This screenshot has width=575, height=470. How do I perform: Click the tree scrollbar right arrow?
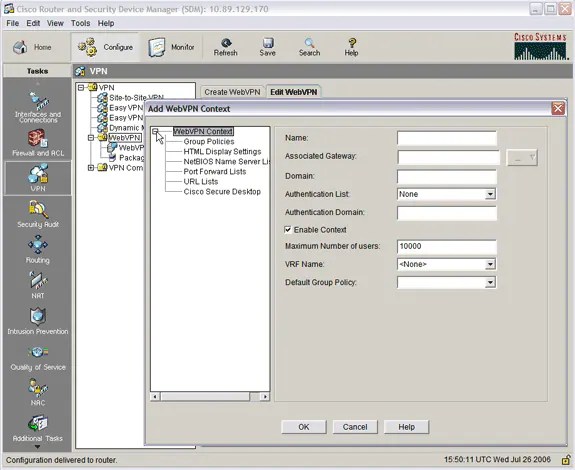click(264, 396)
